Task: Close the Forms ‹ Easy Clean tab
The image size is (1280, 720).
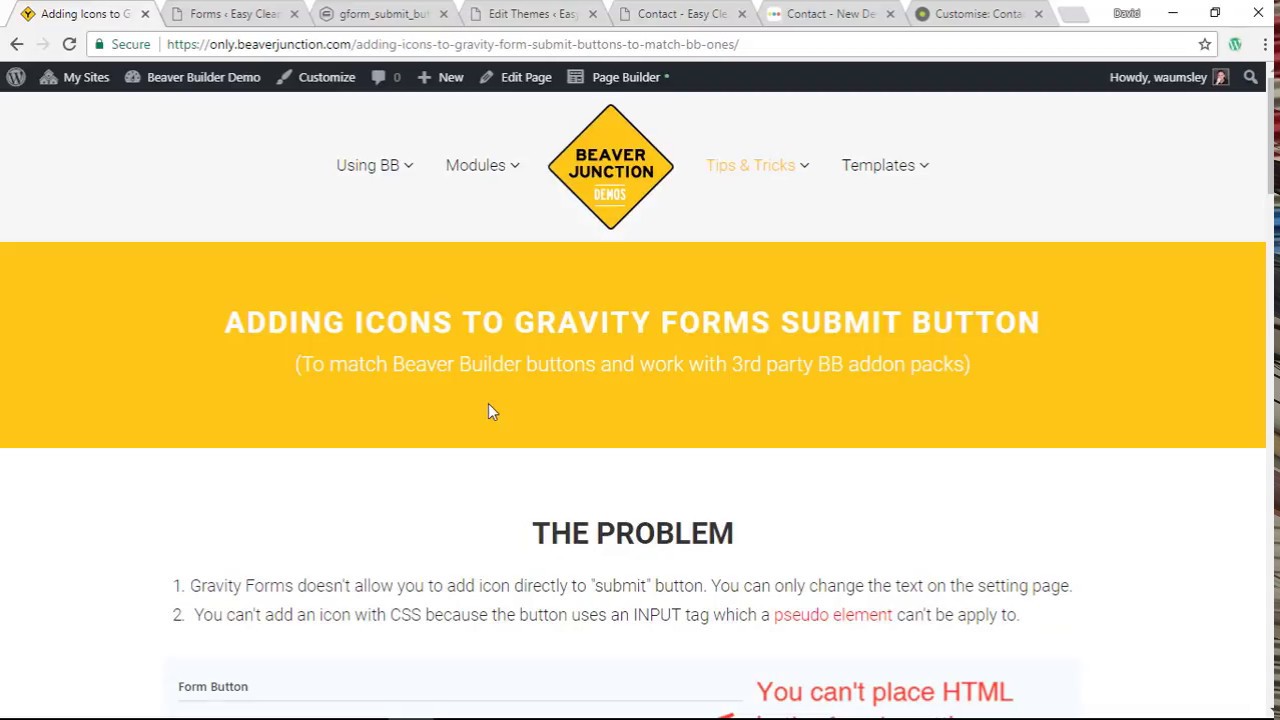Action: pyautogui.click(x=294, y=14)
